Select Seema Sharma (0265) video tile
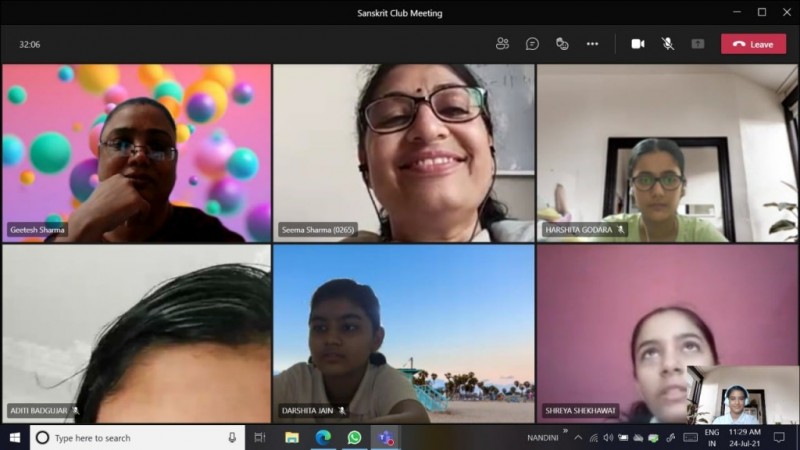The image size is (800, 450). 404,153
